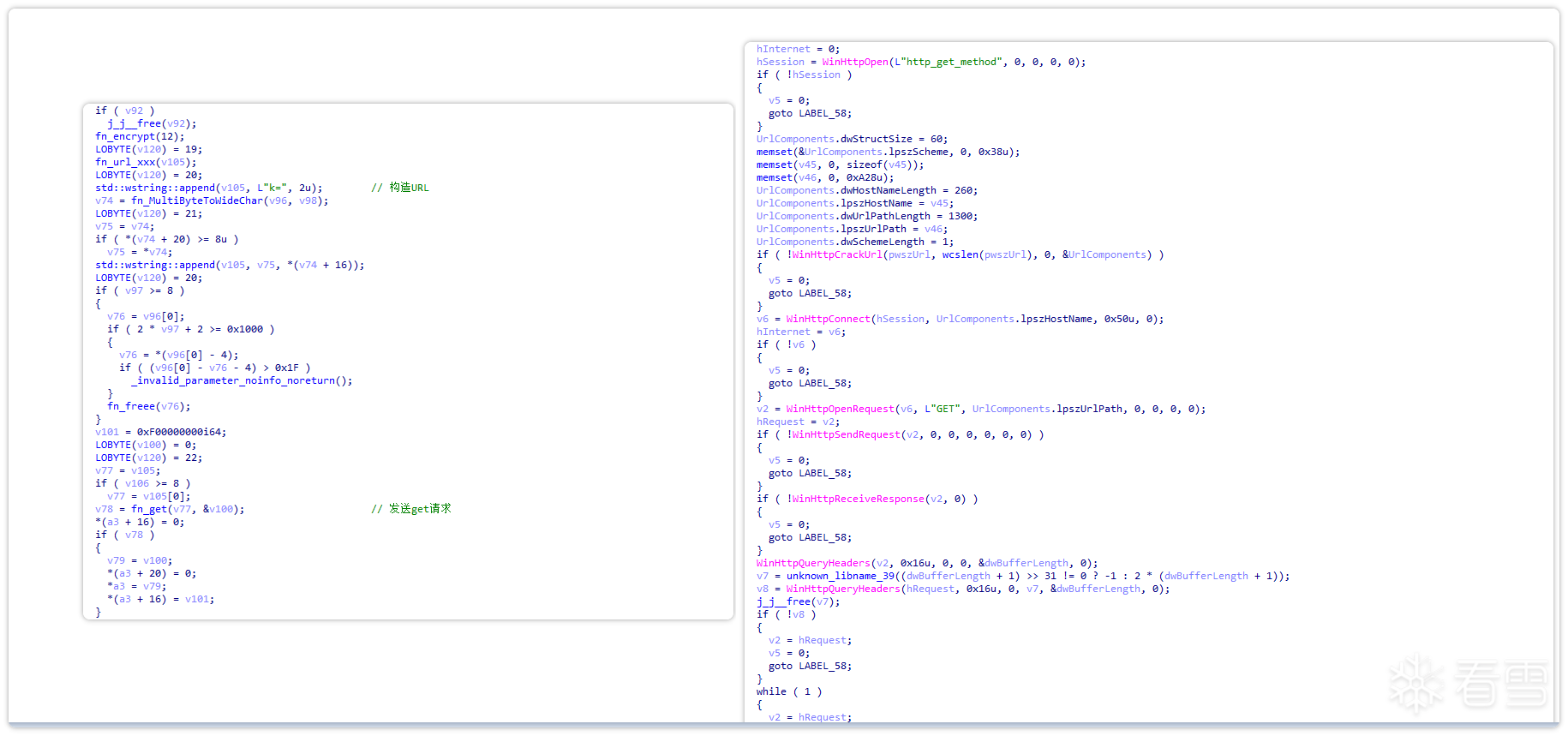The height and width of the screenshot is (736, 1568).
Task: Click the WinHttpConnect call line
Action: pyautogui.click(x=961, y=319)
